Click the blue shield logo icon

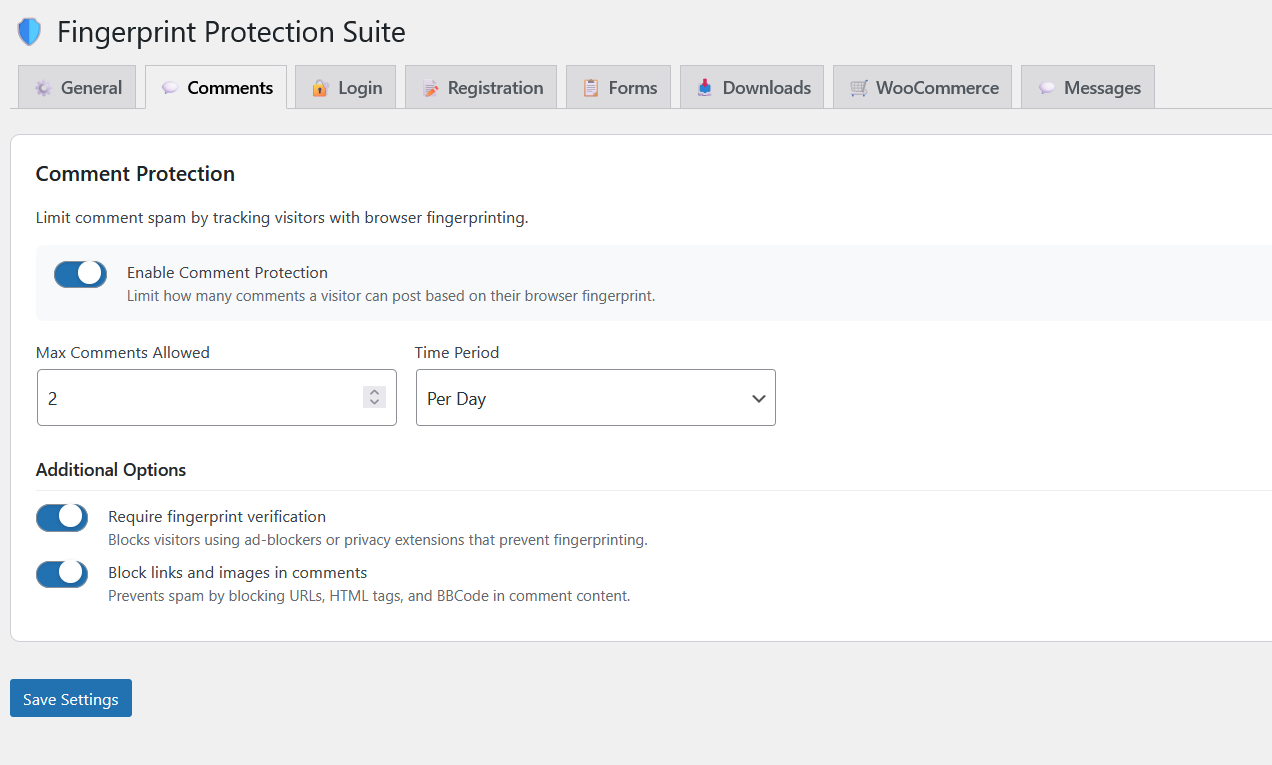(29, 32)
